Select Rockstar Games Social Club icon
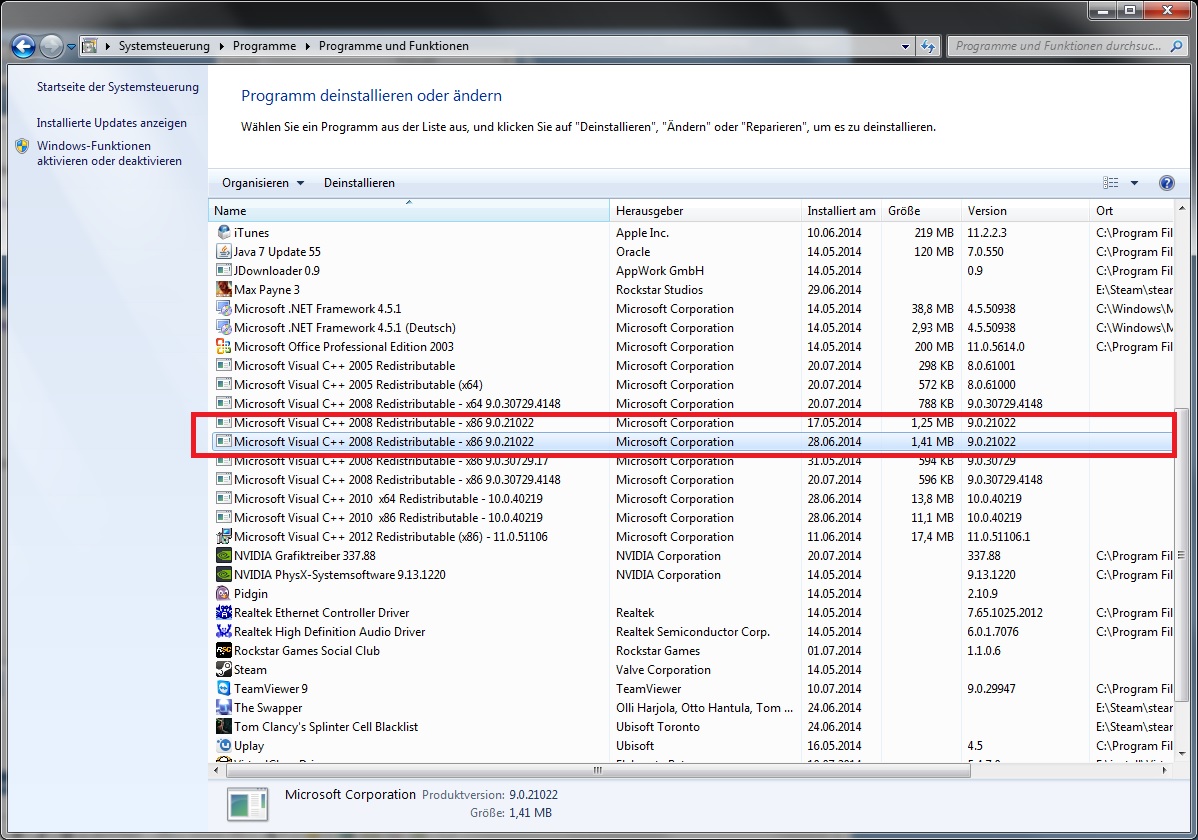 224,651
